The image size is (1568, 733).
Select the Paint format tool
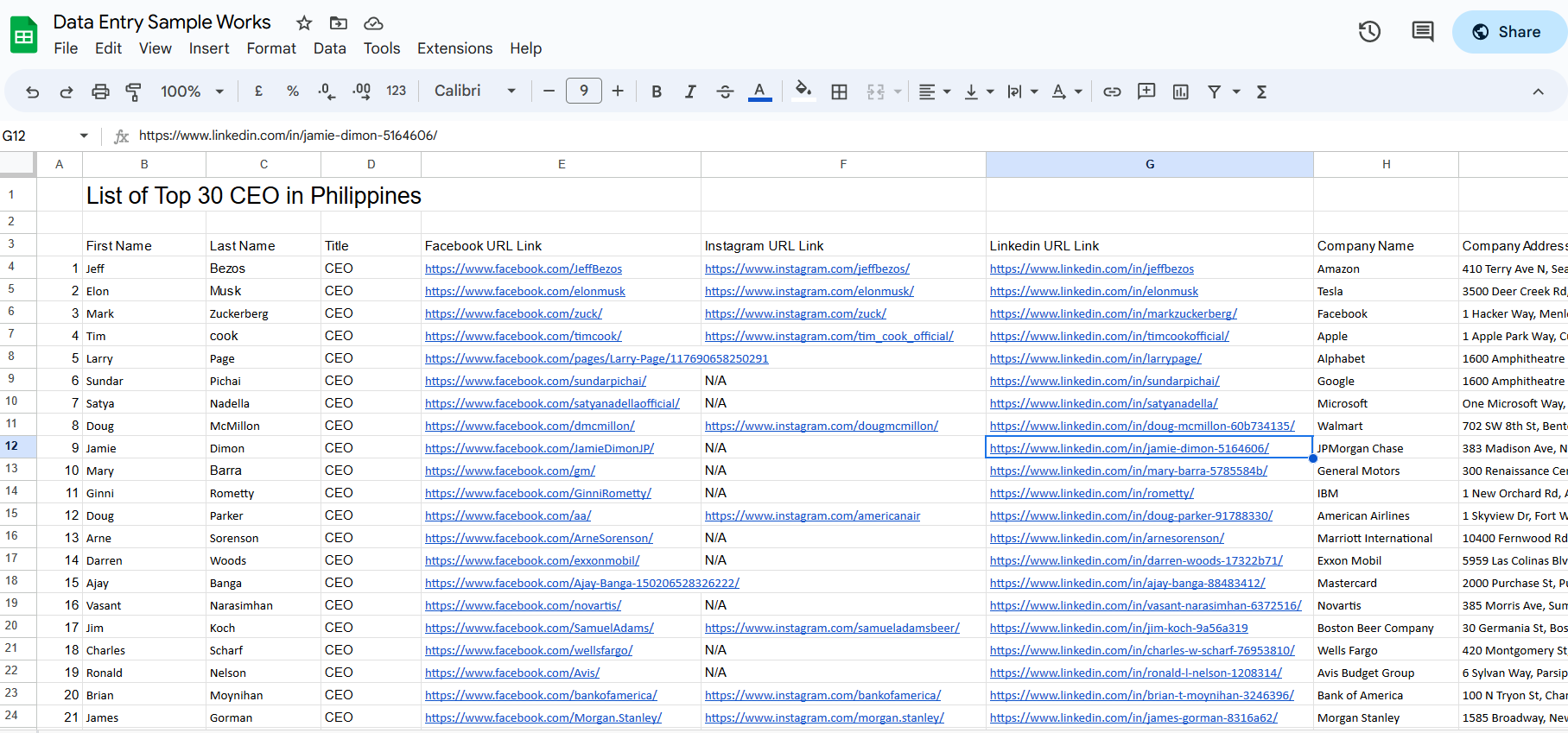pos(134,92)
